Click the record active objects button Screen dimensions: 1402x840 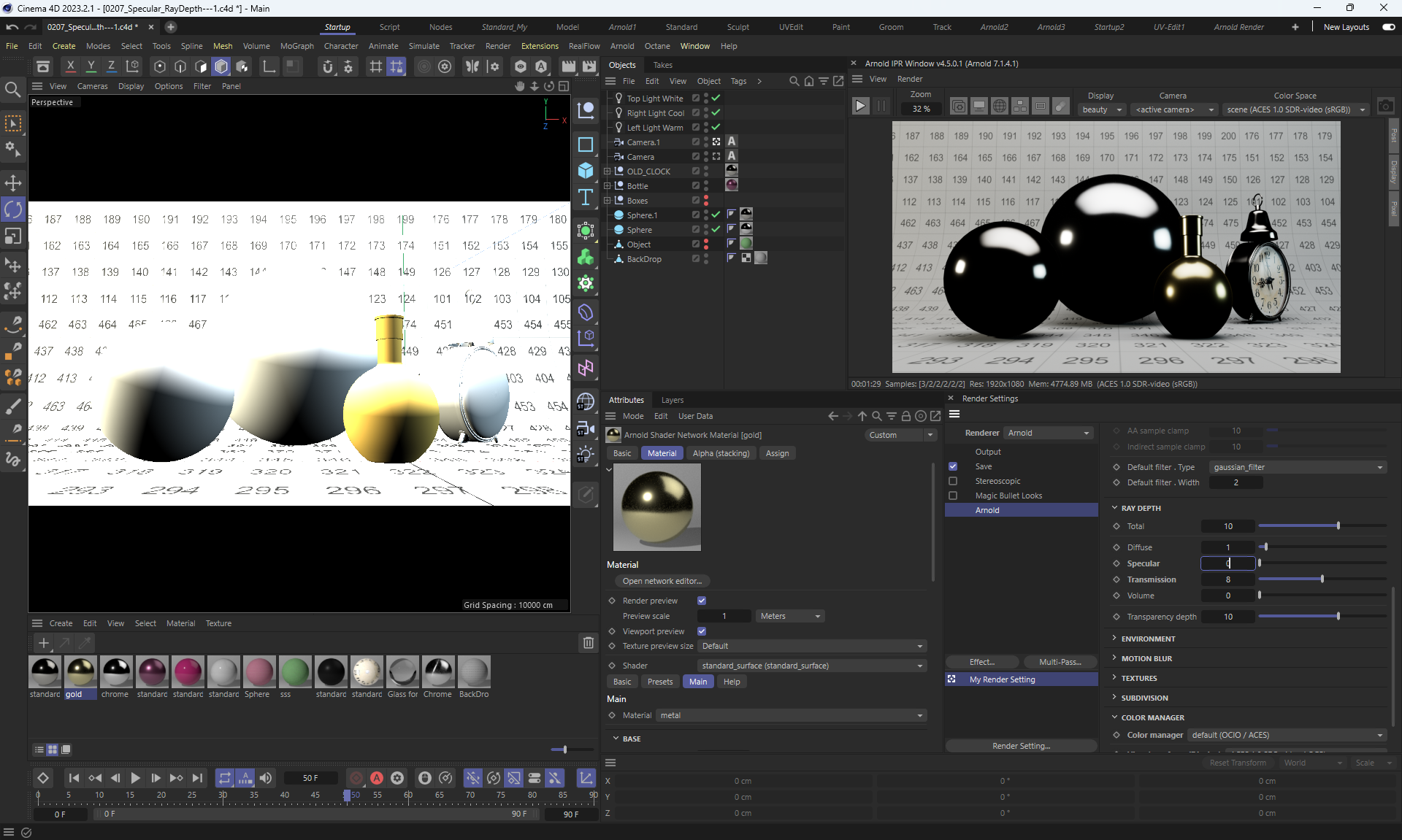(356, 778)
